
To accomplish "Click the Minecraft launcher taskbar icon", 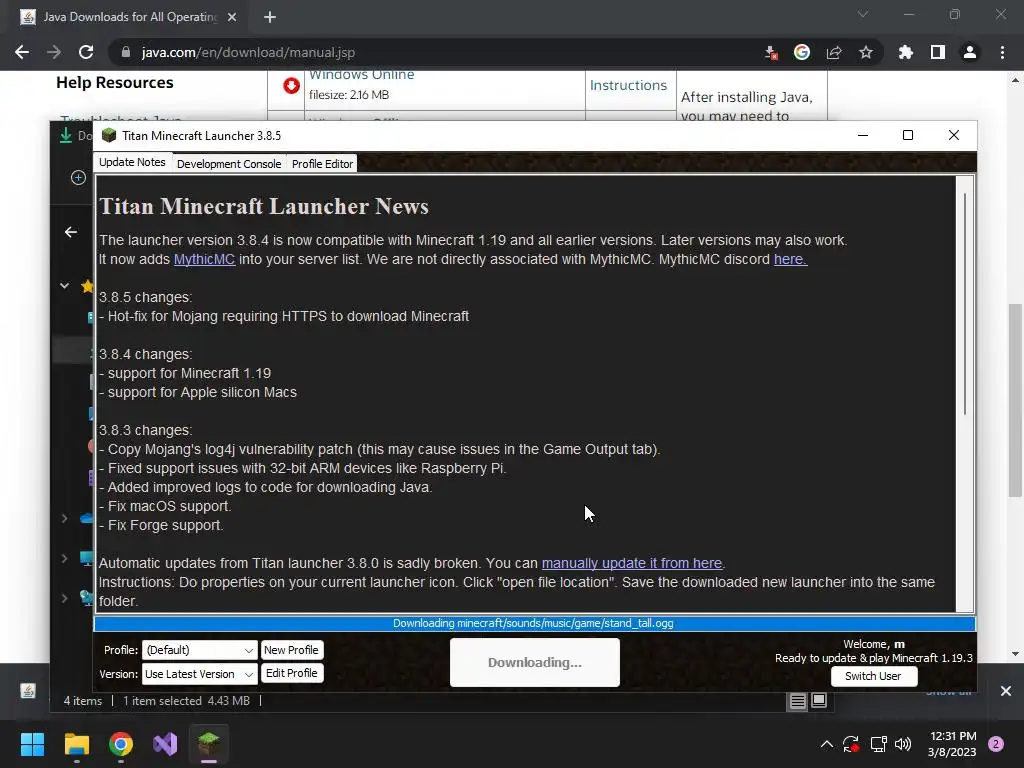I will point(209,744).
